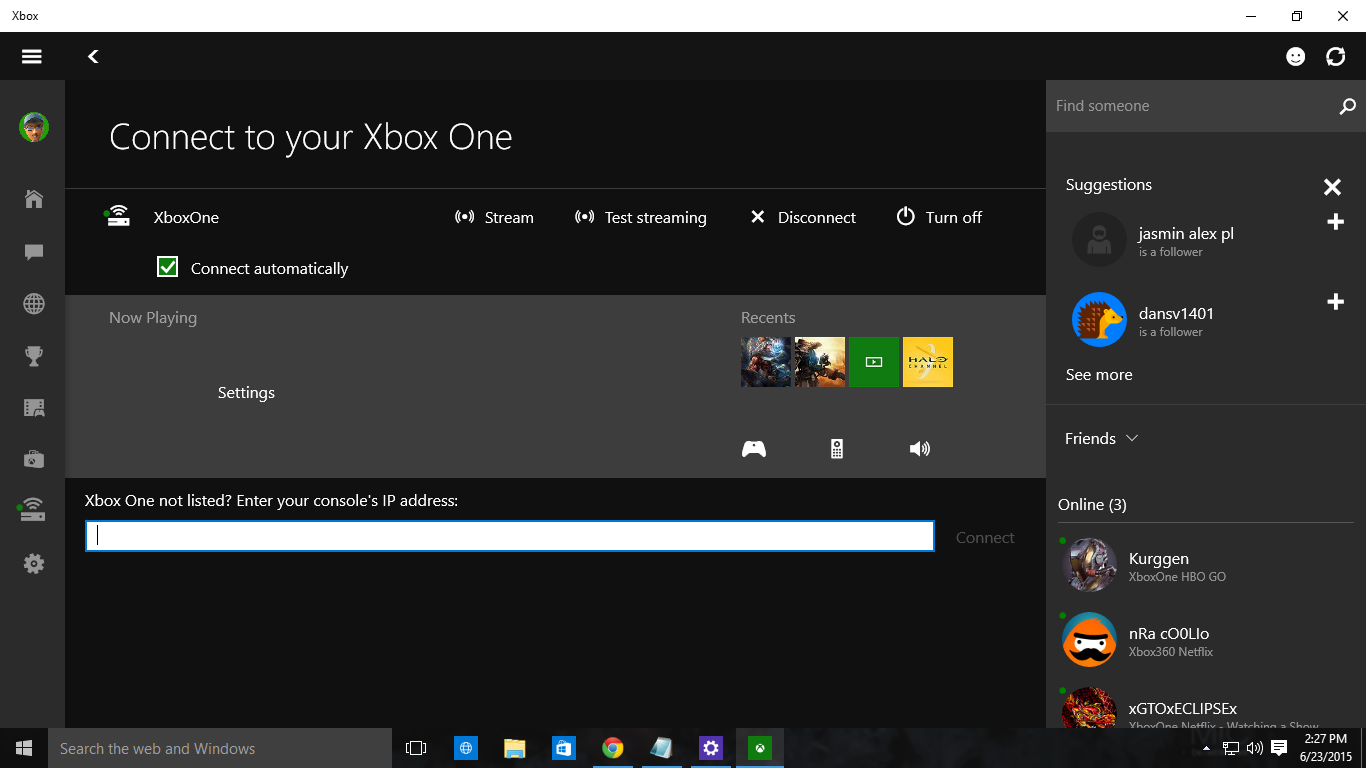
Task: Click the volume speaker icon under Recents
Action: click(x=920, y=449)
